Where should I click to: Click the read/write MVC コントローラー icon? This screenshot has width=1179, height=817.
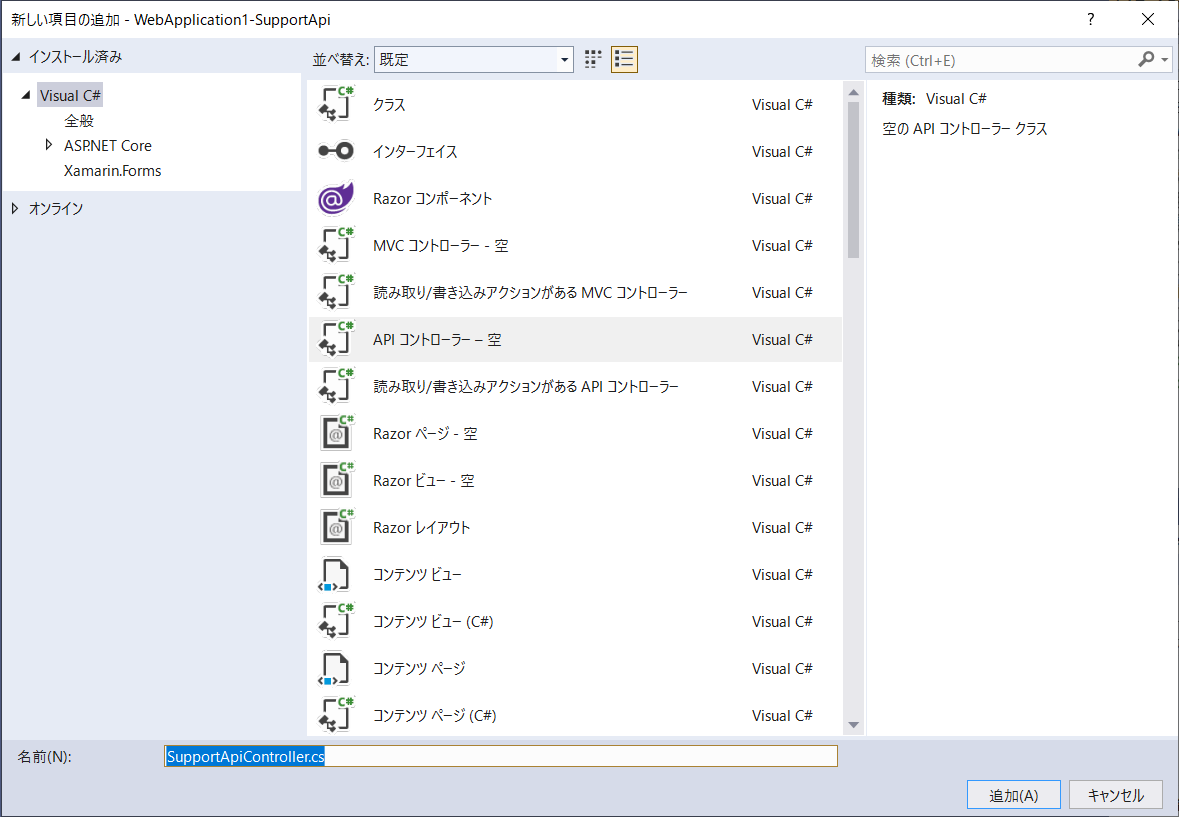pyautogui.click(x=336, y=292)
